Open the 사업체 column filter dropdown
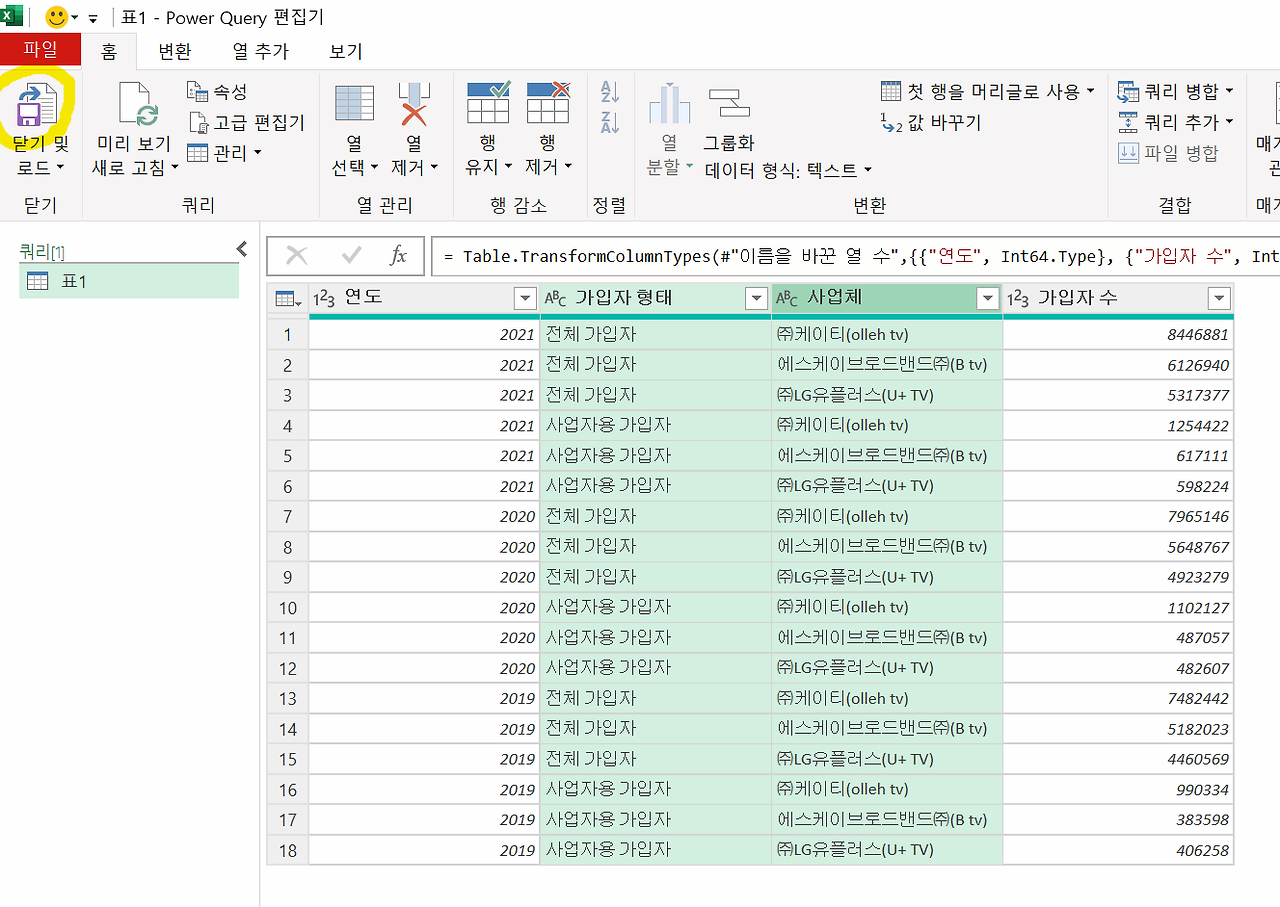The image size is (1280, 907). click(x=988, y=298)
